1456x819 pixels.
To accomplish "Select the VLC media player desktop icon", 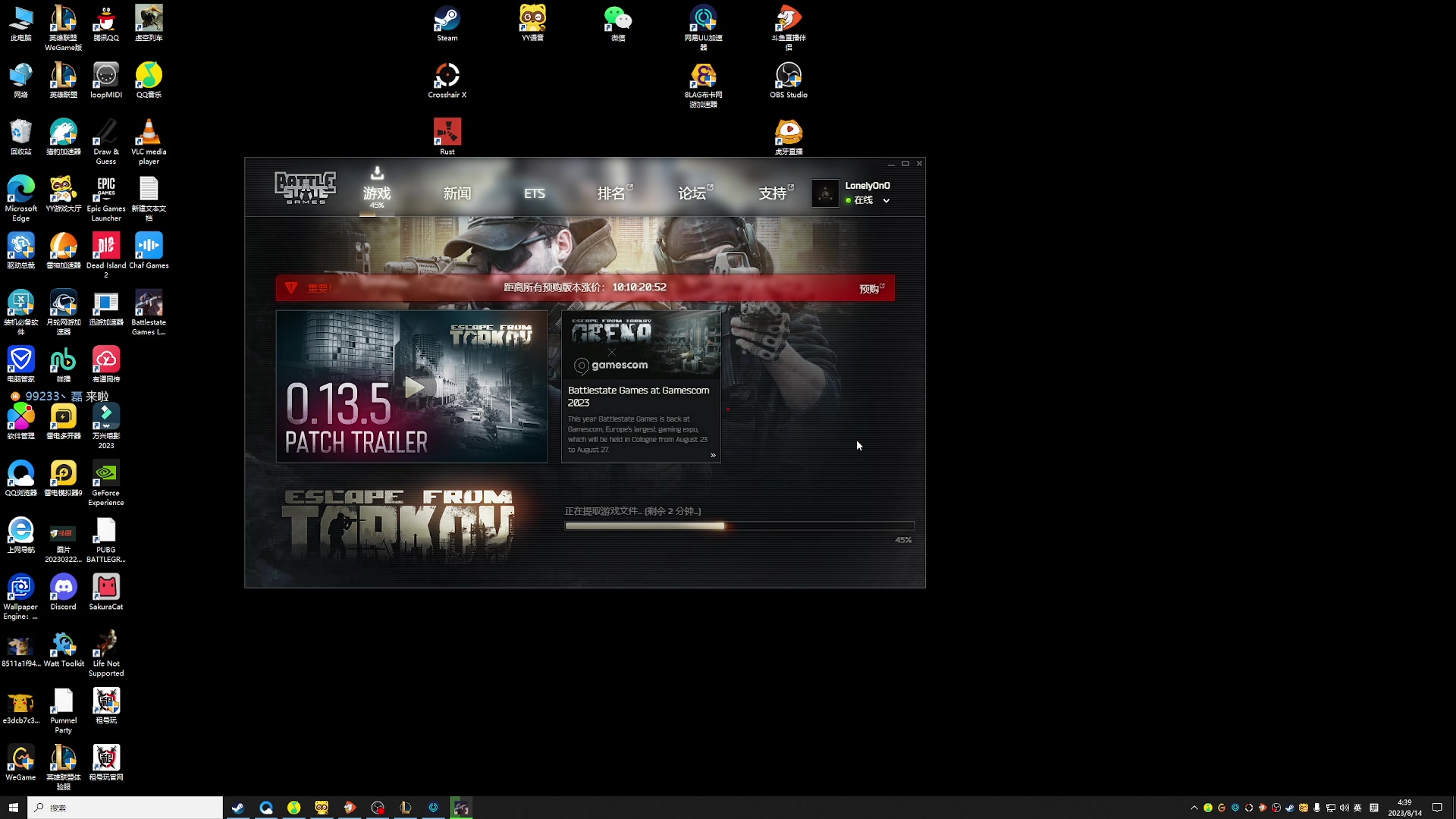I will click(x=149, y=142).
